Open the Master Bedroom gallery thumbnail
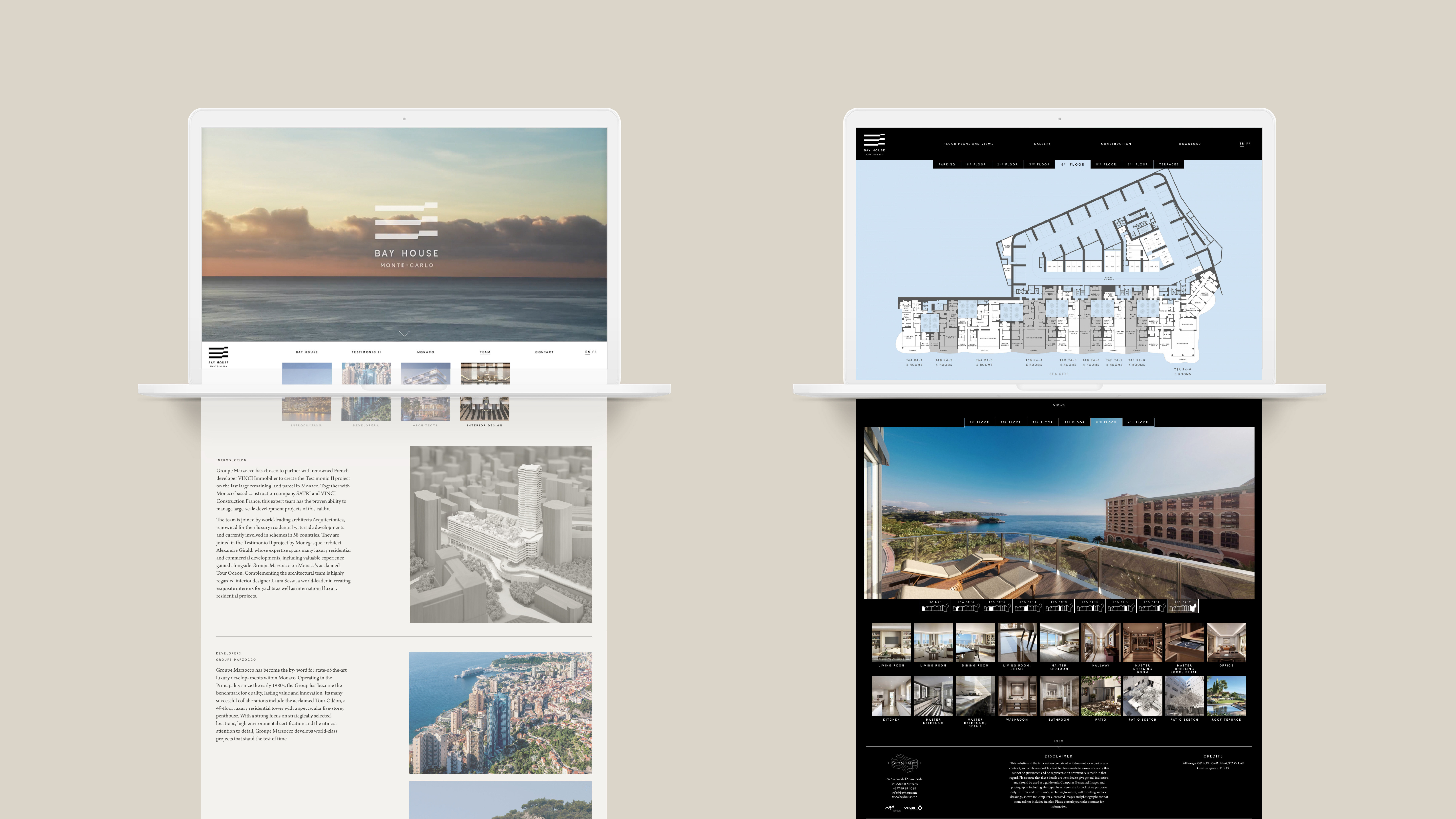 pos(1059,642)
